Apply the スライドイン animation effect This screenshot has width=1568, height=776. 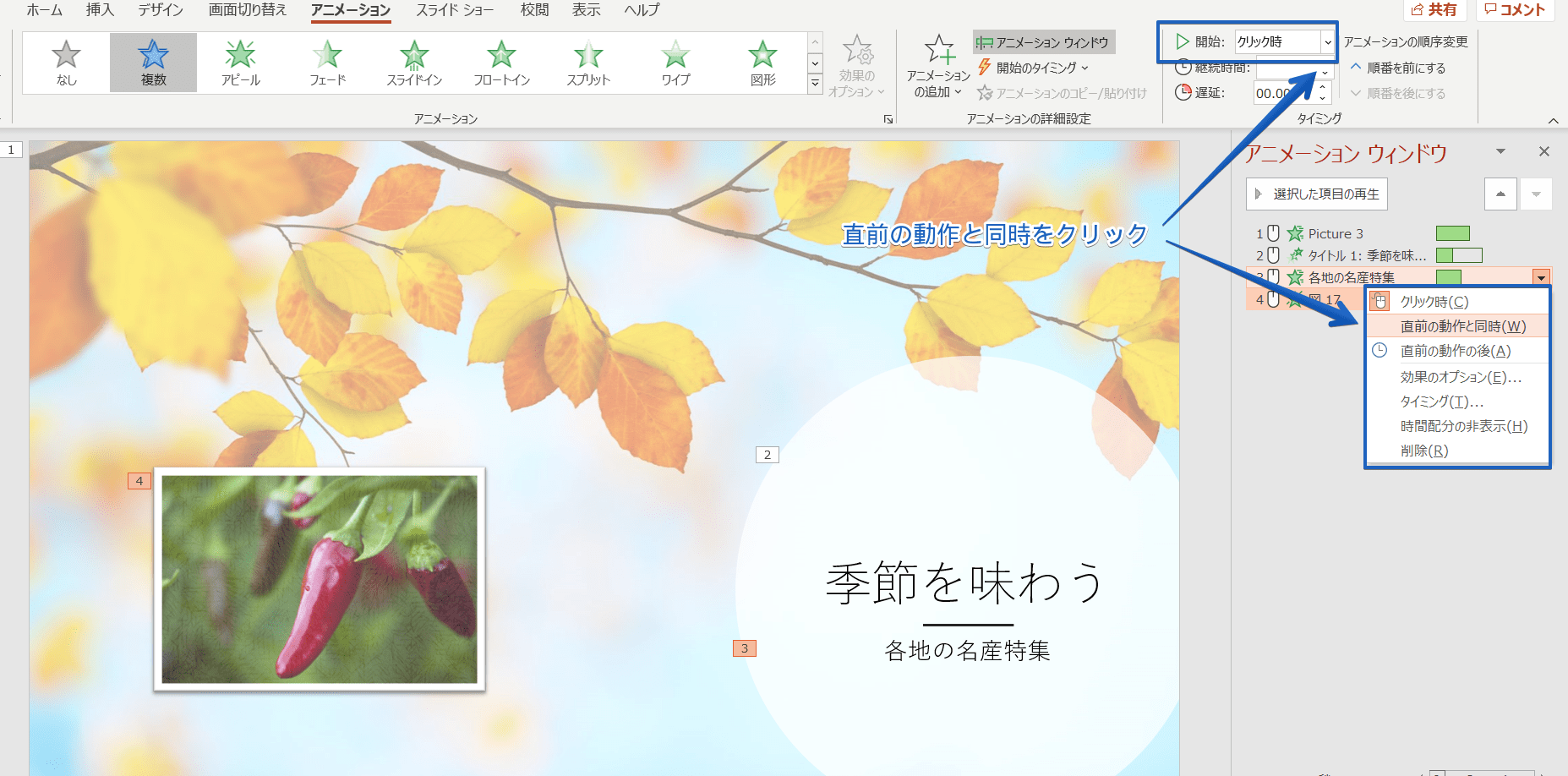tap(414, 63)
